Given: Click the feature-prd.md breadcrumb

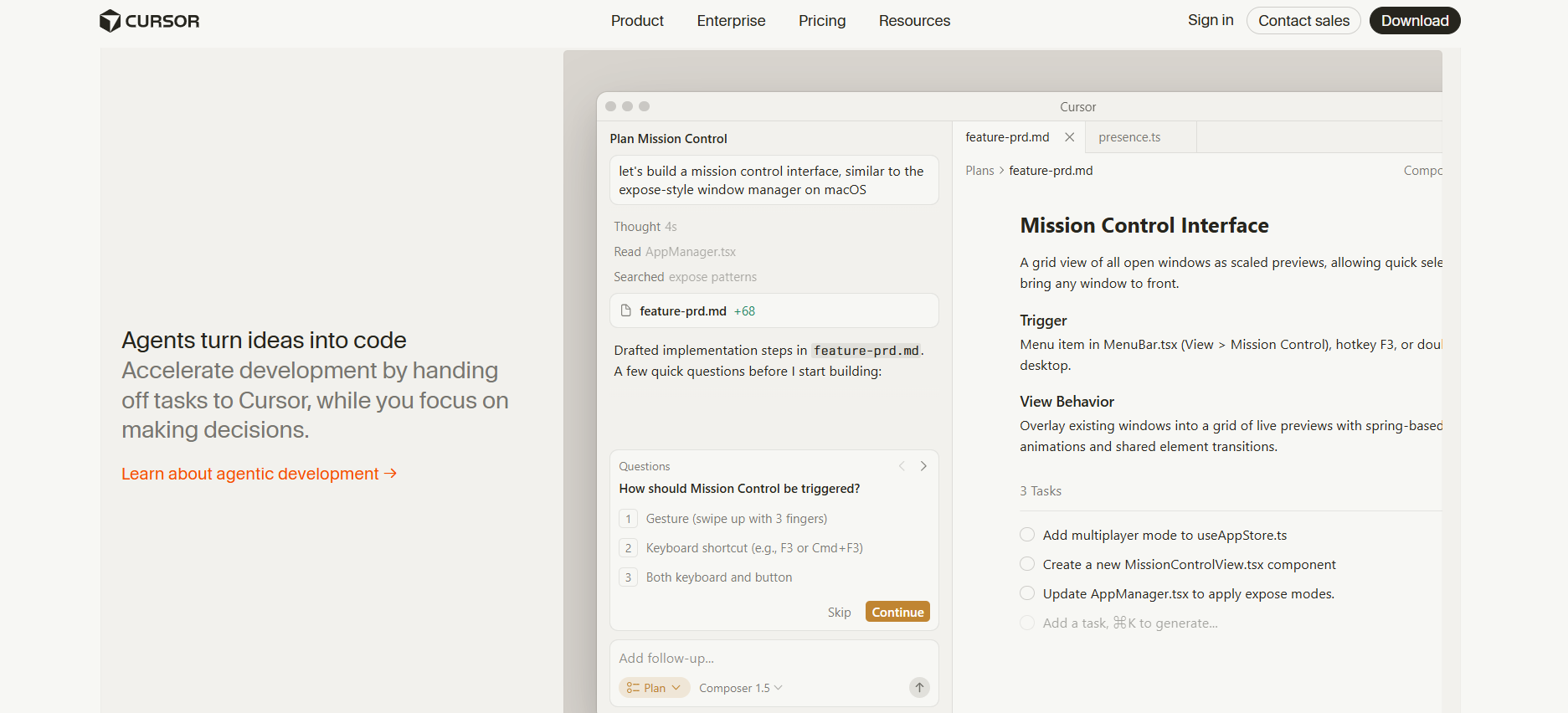Looking at the screenshot, I should (x=1051, y=171).
